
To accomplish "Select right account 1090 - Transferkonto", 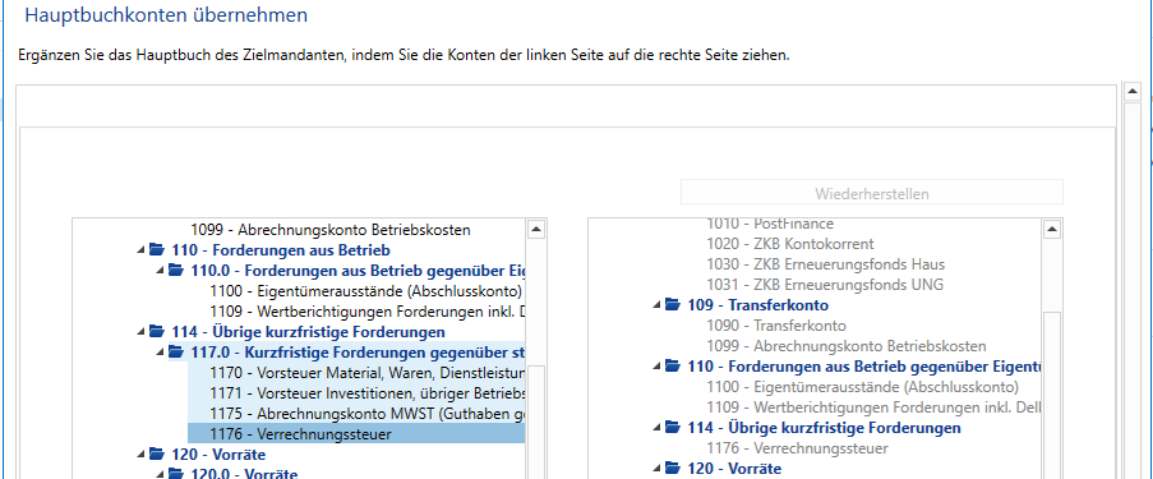I will click(x=777, y=325).
